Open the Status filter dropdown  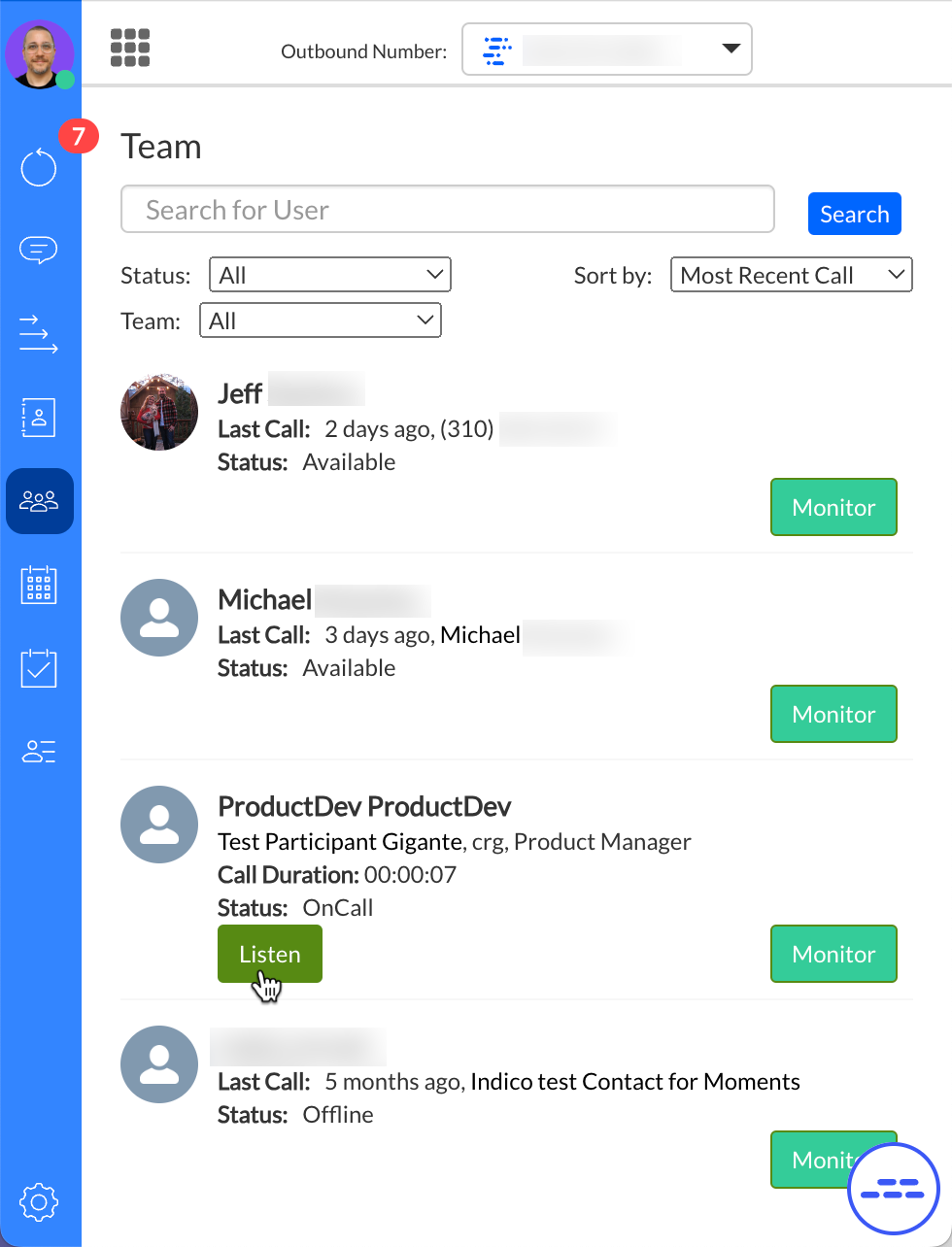329,275
